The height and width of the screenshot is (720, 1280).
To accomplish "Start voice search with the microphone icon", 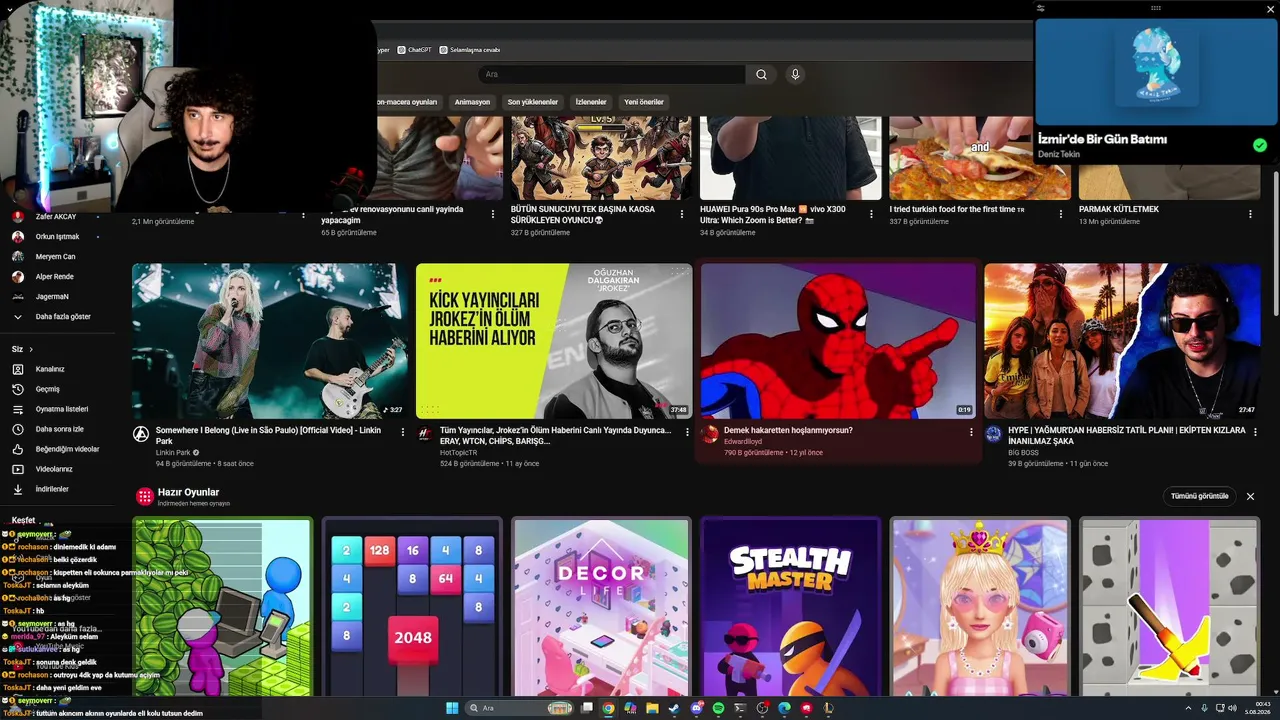I will pos(795,74).
